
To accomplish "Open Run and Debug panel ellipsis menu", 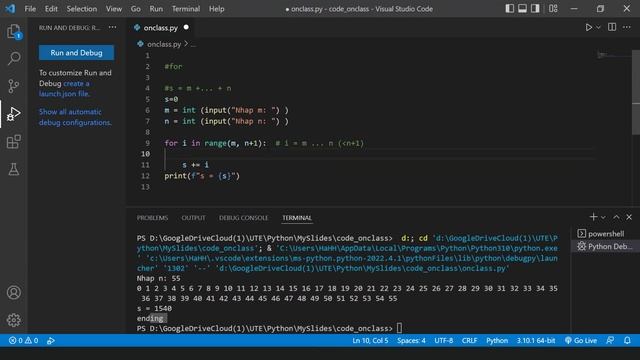I will 112,27.
